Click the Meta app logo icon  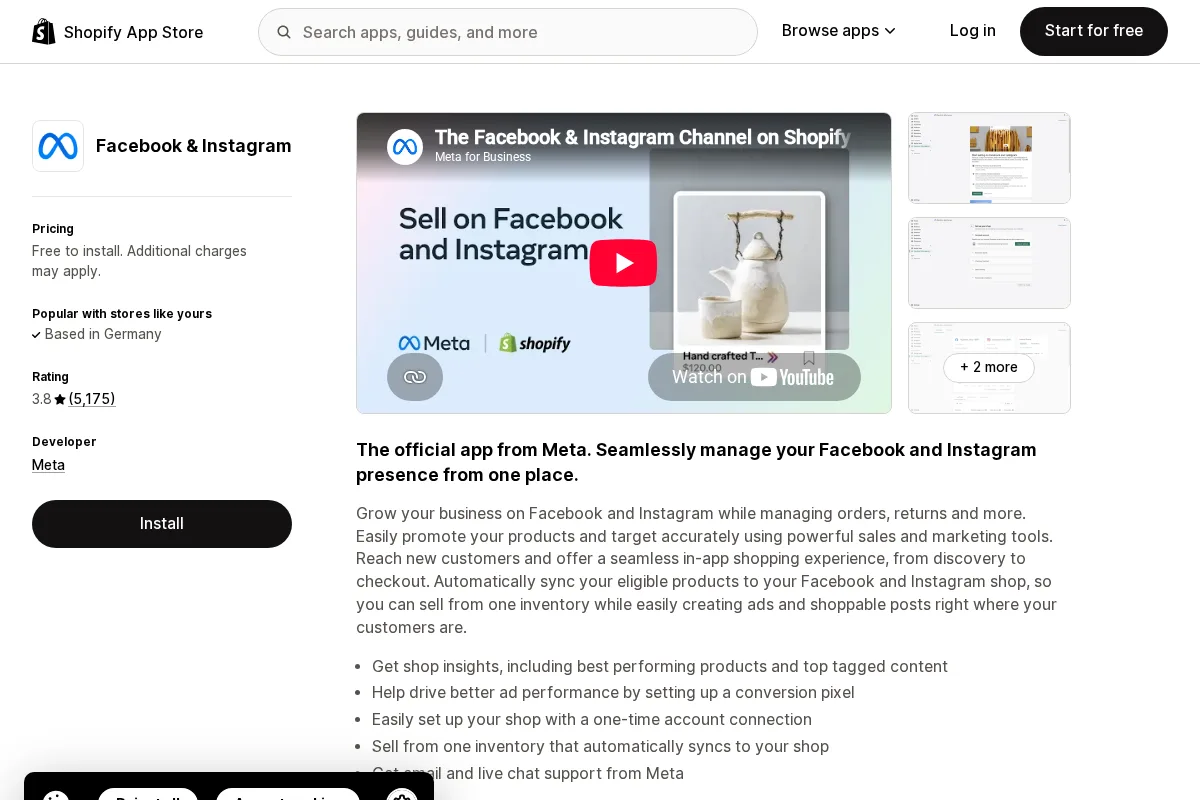[58, 146]
